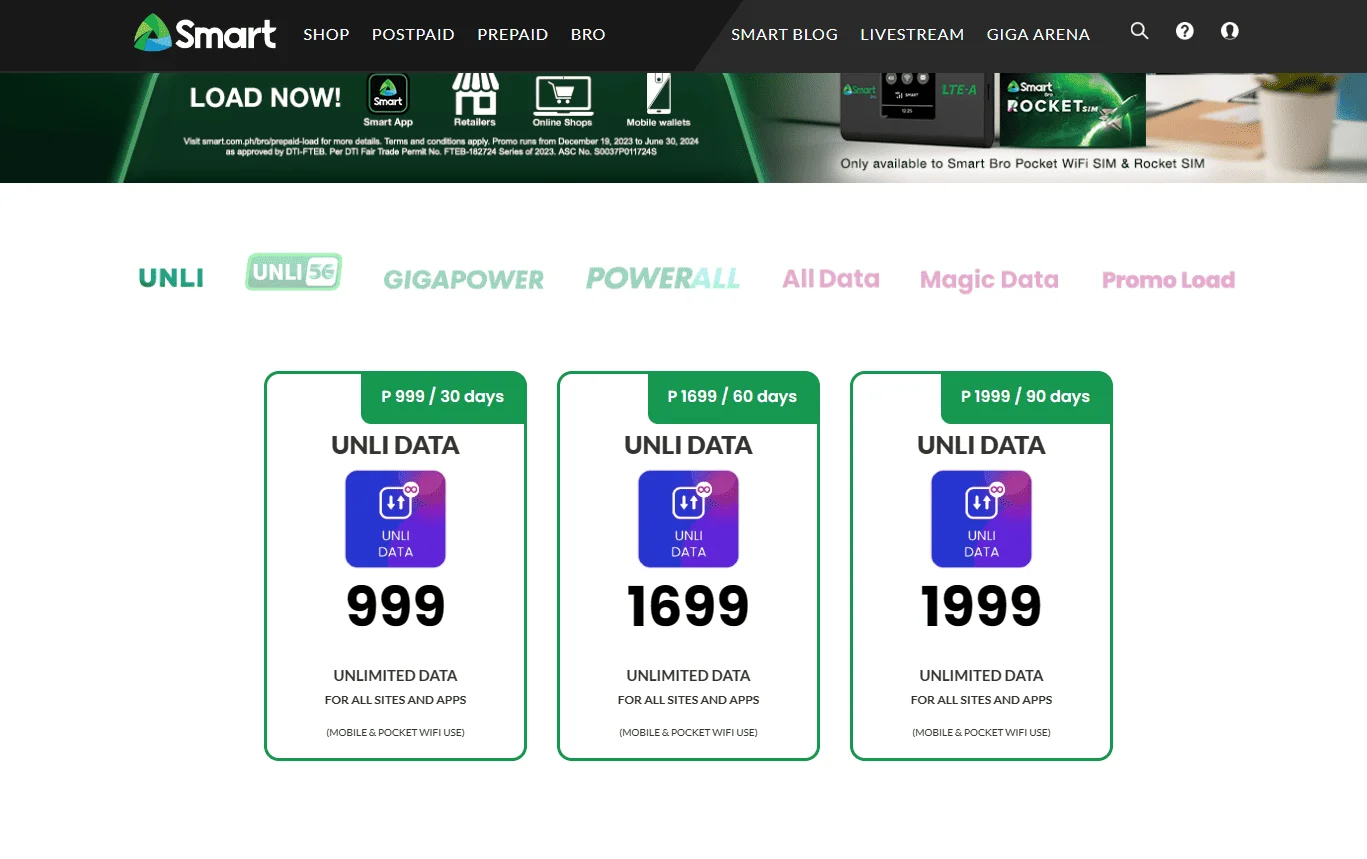The width and height of the screenshot is (1367, 859).
Task: Click the Unli Data icon on the 1999 card
Action: [981, 519]
